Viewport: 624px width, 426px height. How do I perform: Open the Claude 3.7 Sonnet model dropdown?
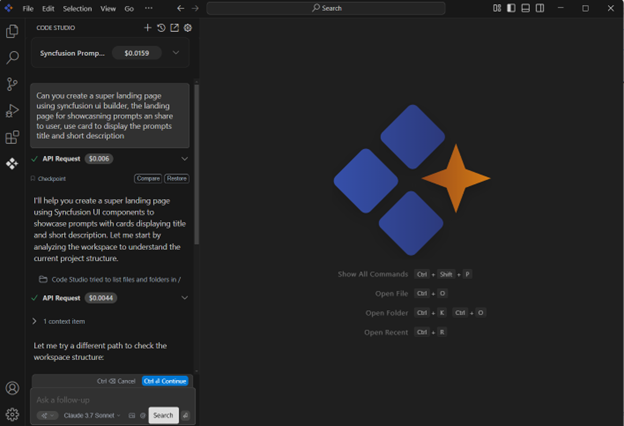point(92,415)
